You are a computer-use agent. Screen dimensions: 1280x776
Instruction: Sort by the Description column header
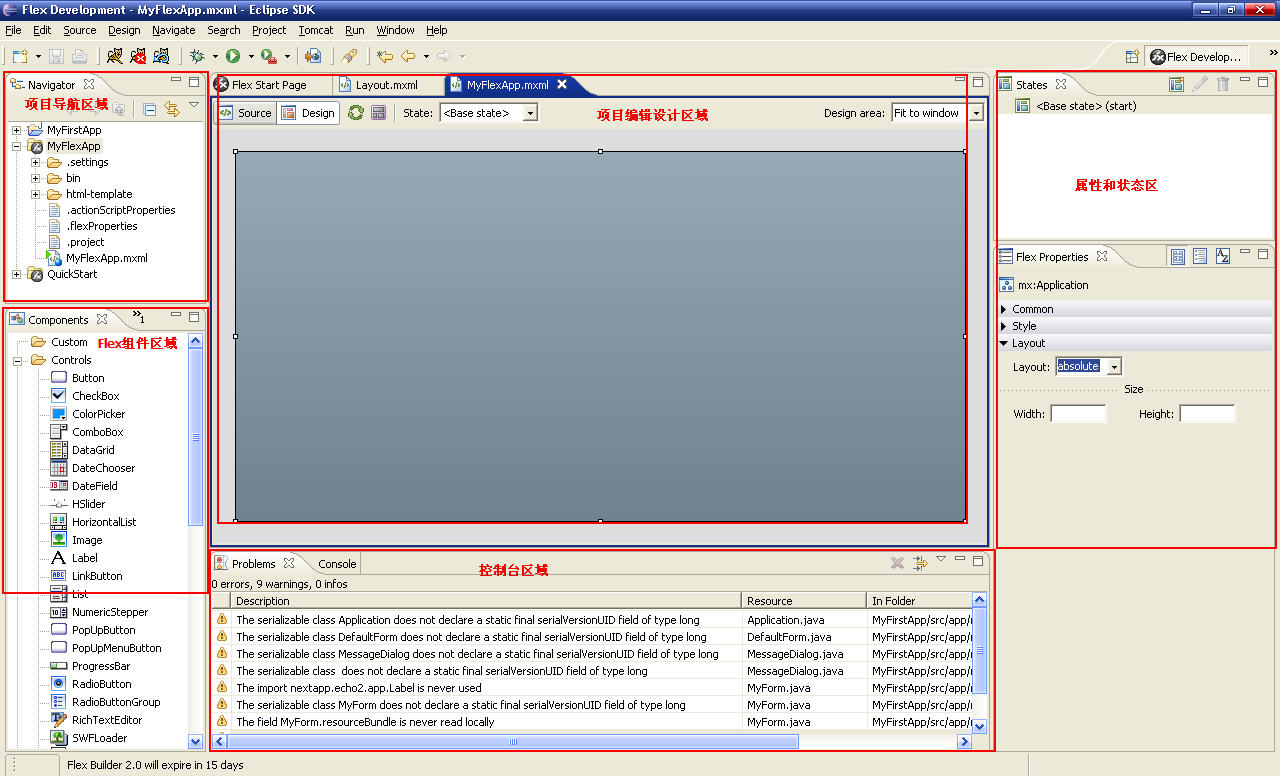pyautogui.click(x=487, y=601)
